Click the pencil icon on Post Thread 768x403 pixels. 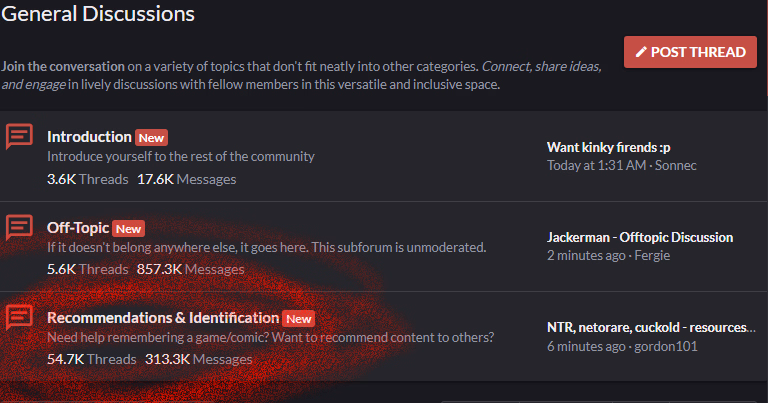[x=641, y=52]
